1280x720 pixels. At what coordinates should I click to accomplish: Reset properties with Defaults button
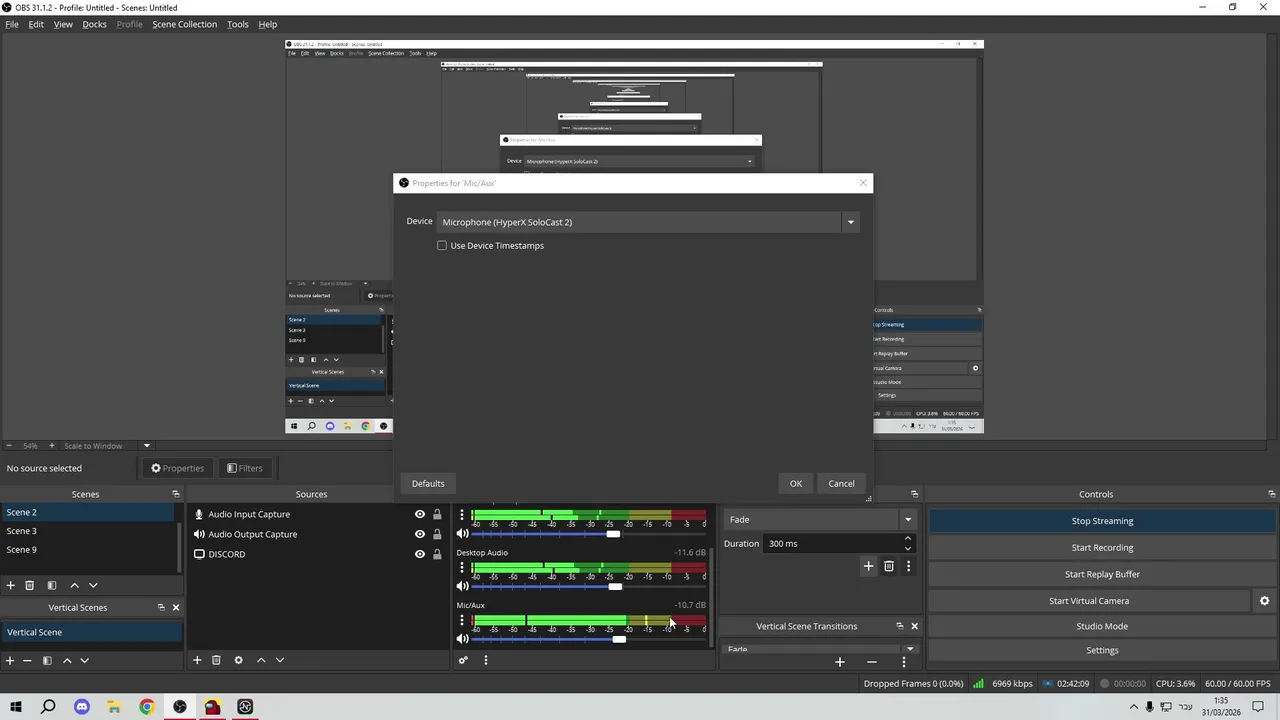tap(428, 484)
